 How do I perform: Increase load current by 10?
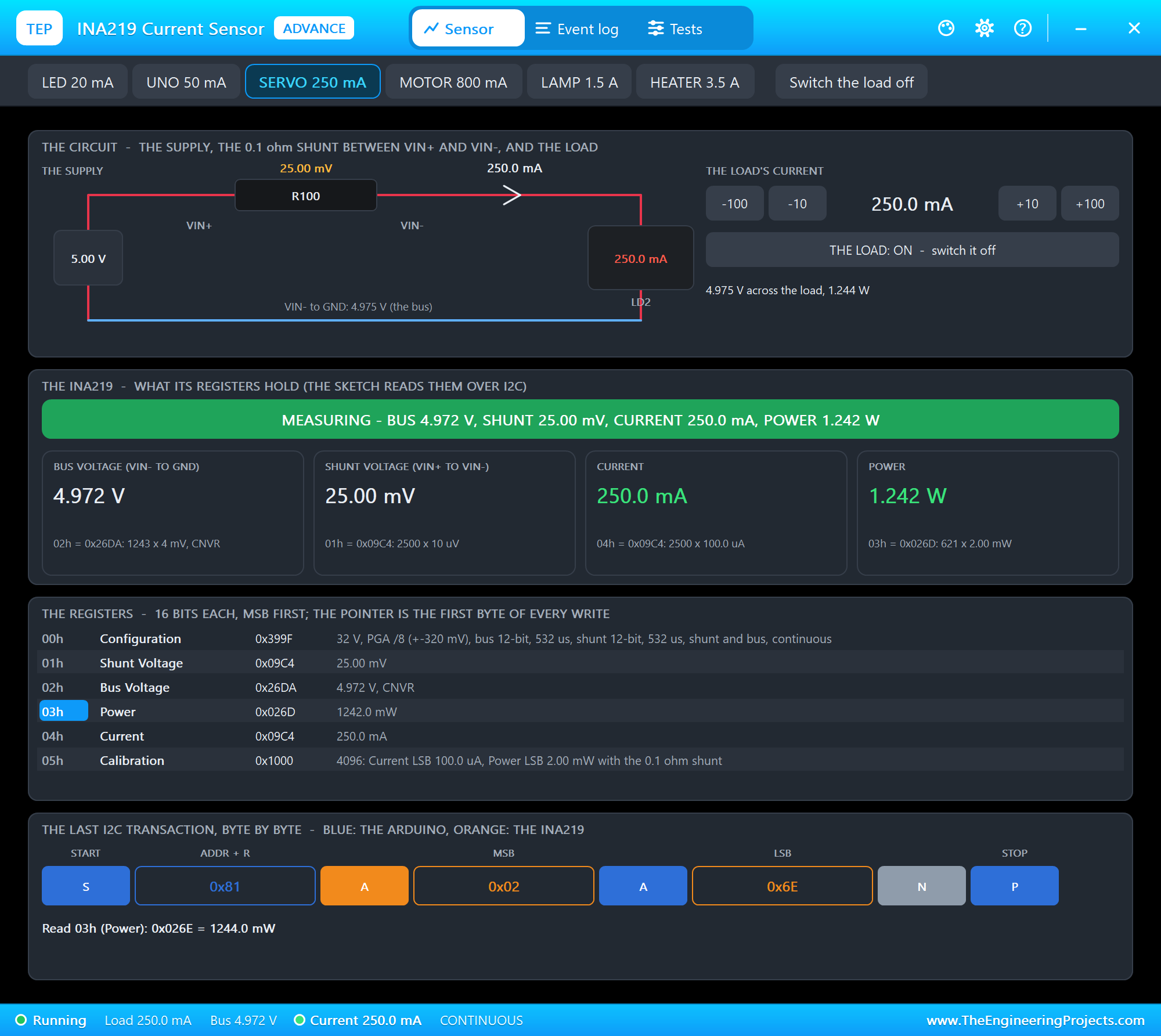click(1027, 204)
